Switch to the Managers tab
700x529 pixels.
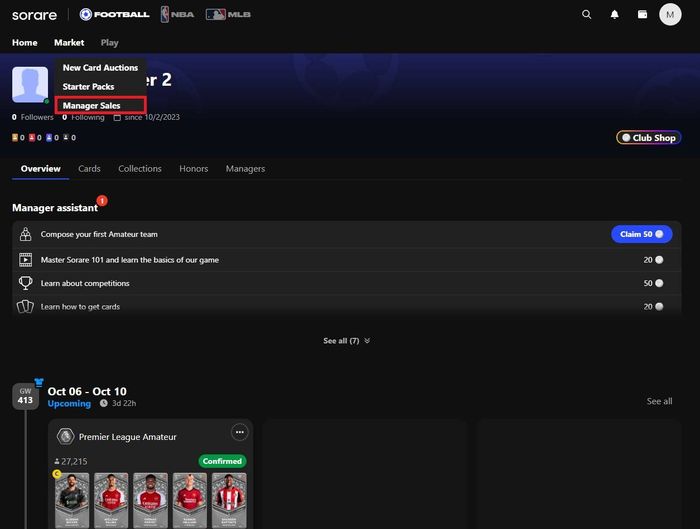click(245, 169)
